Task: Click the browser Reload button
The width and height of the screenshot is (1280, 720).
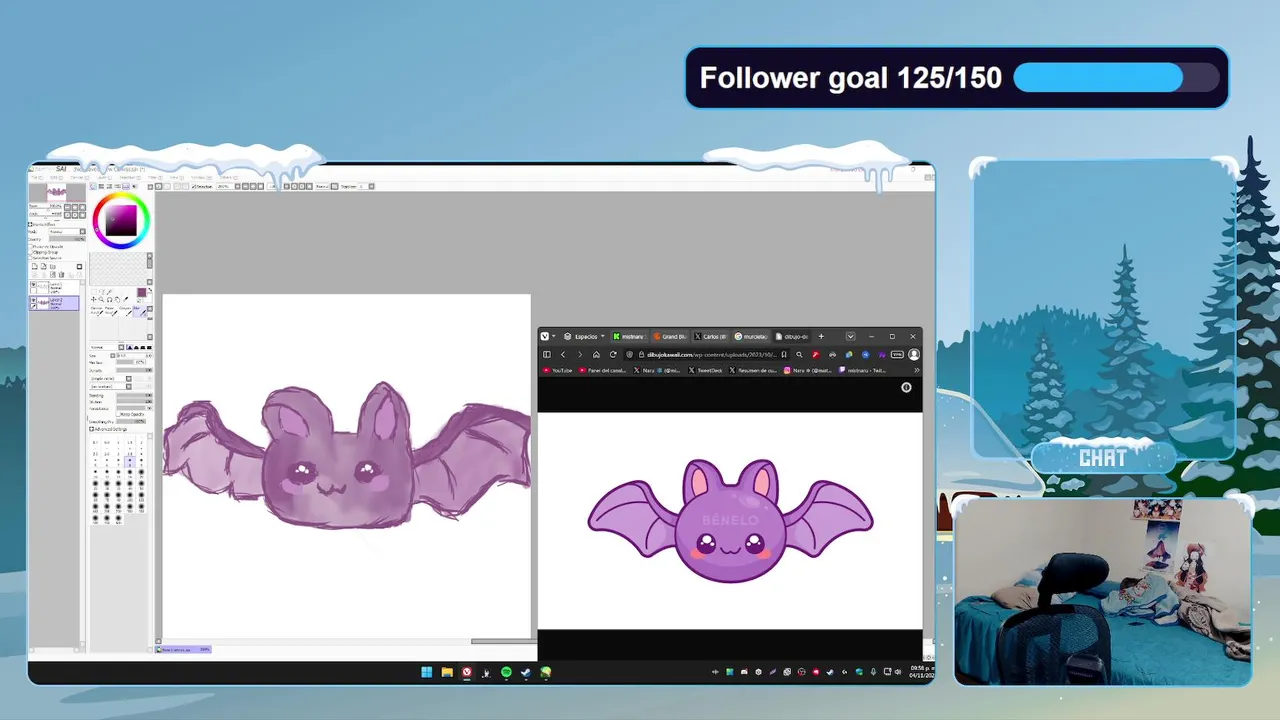Action: coord(613,355)
